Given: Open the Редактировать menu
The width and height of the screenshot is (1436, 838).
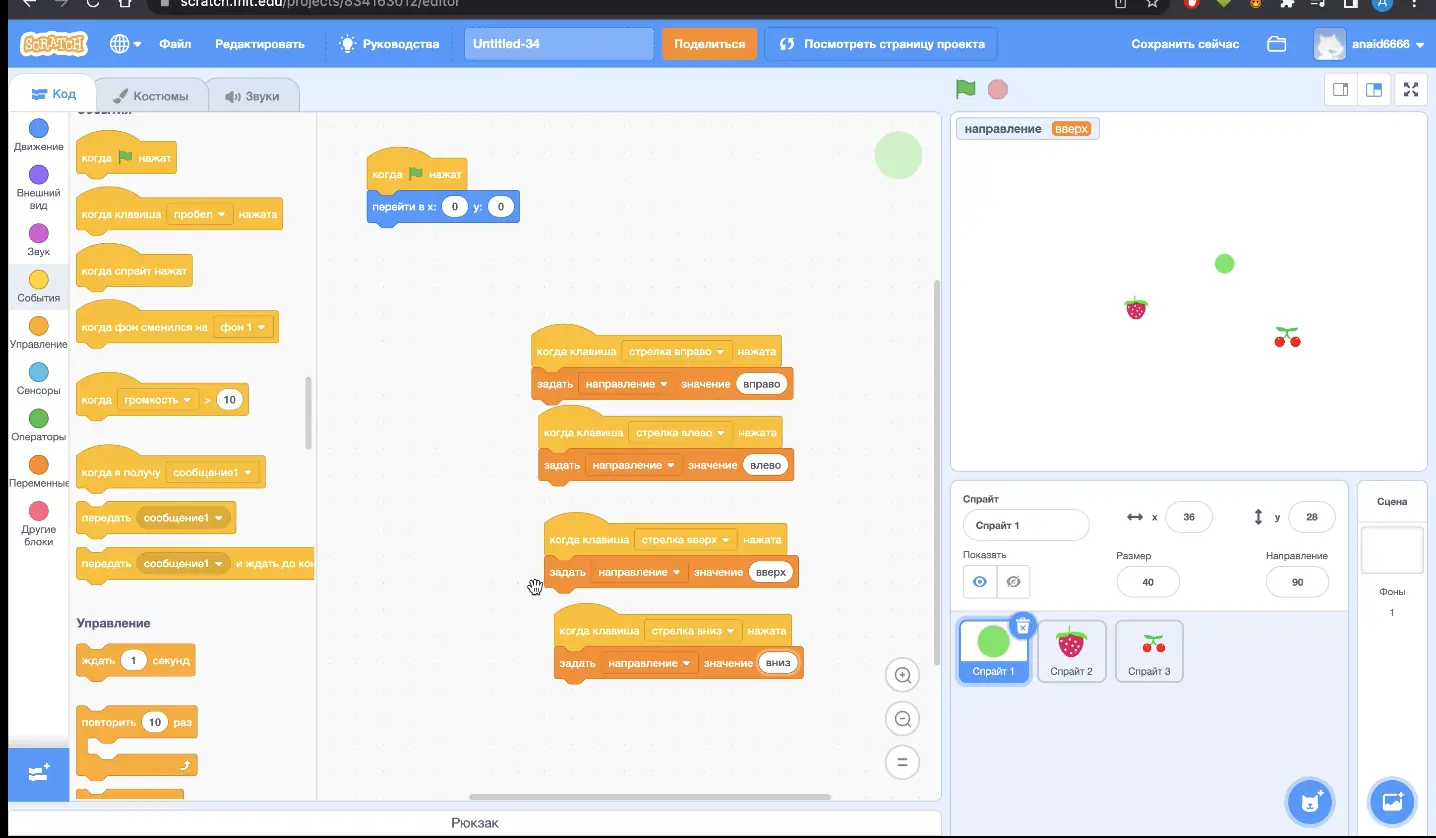Looking at the screenshot, I should click(260, 44).
